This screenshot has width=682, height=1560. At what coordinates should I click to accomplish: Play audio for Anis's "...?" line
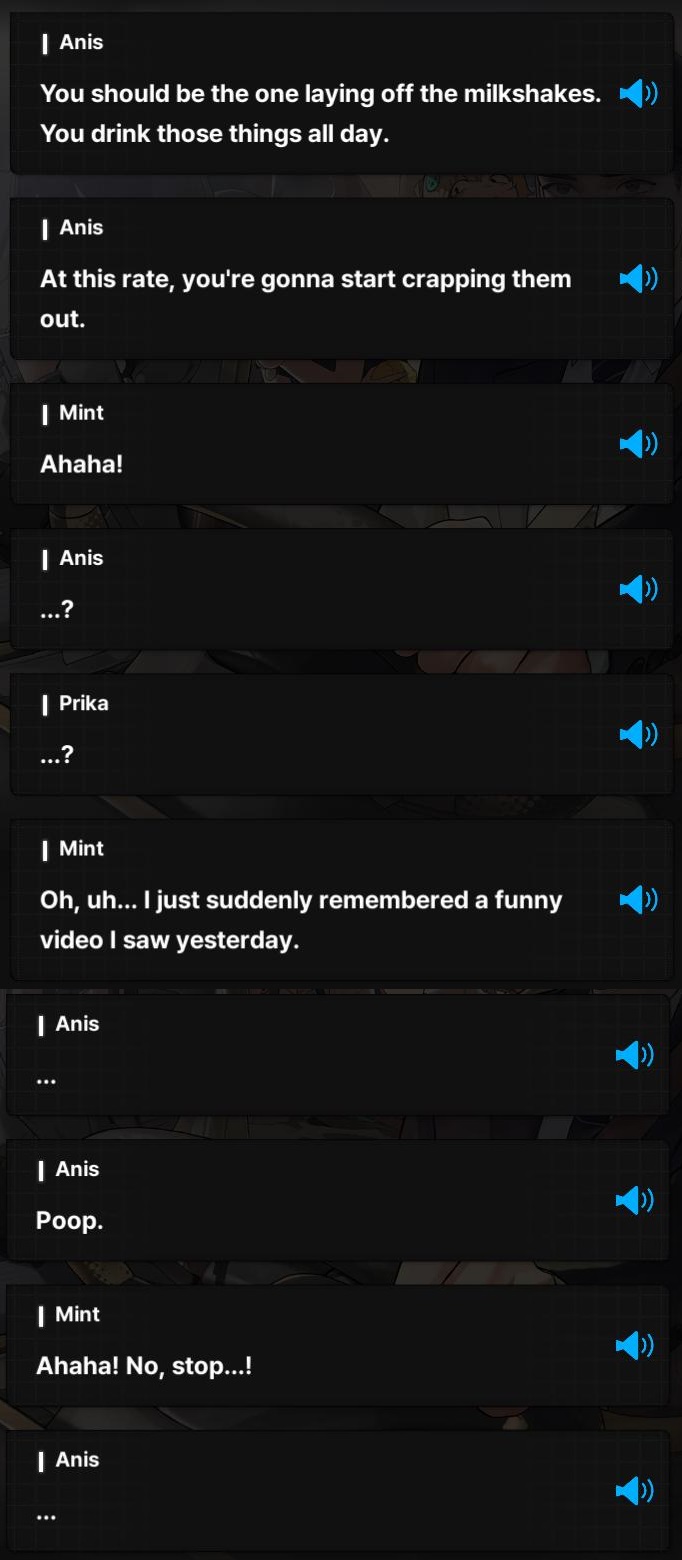click(x=638, y=589)
